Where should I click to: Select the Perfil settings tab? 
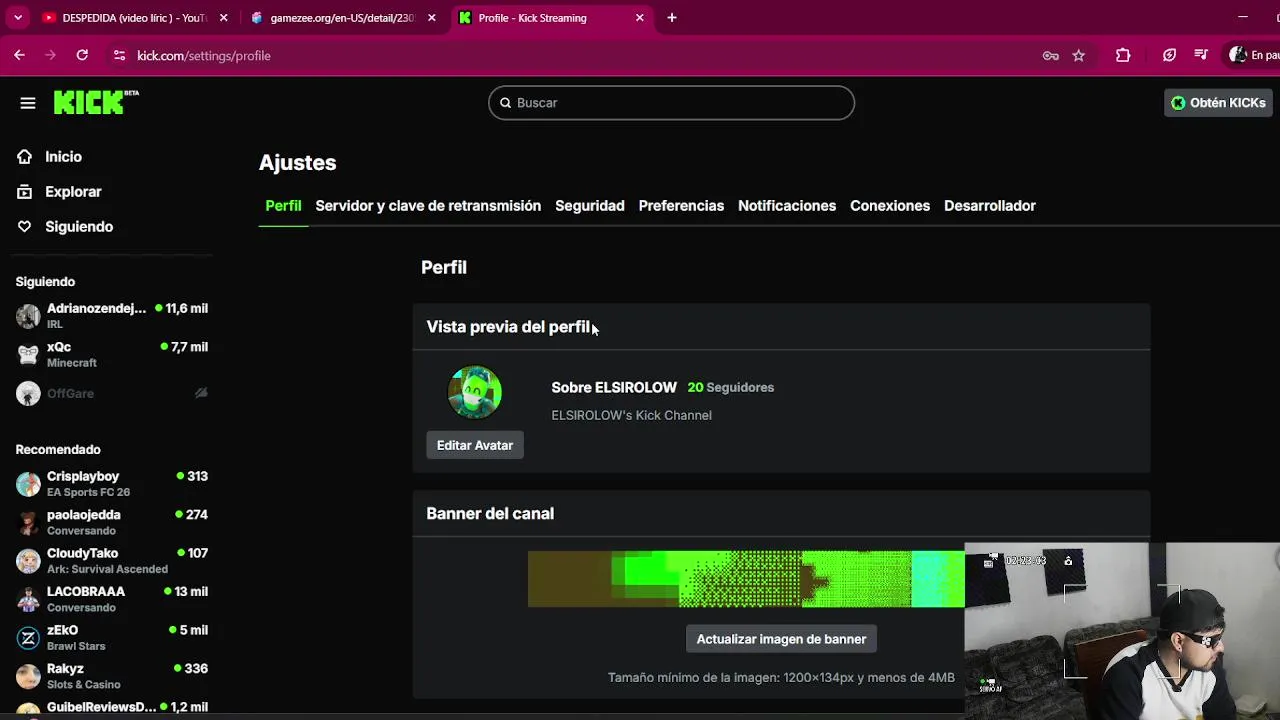283,206
